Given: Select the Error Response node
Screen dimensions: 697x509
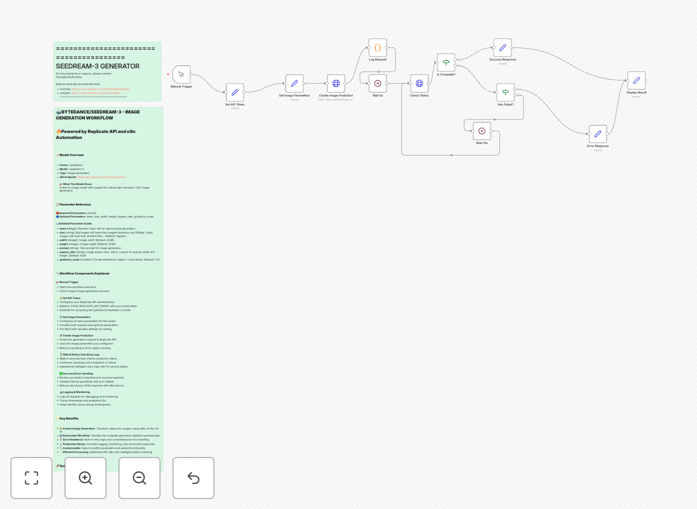Looking at the screenshot, I should pyautogui.click(x=597, y=134).
